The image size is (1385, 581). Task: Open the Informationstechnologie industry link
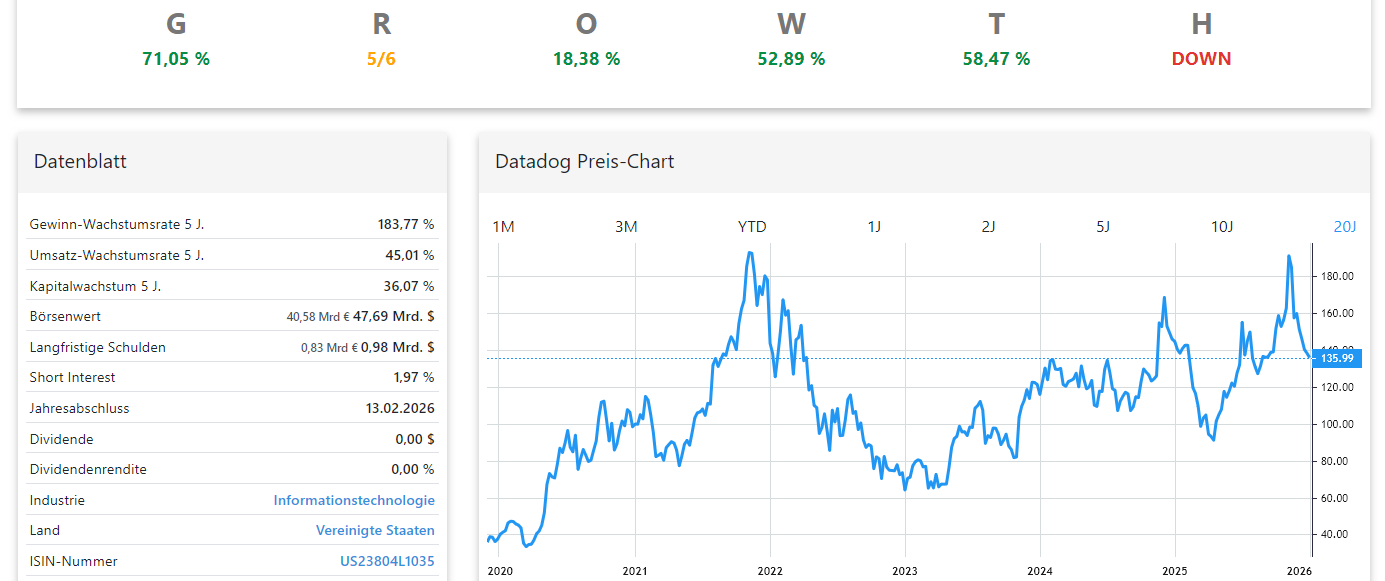(x=354, y=500)
